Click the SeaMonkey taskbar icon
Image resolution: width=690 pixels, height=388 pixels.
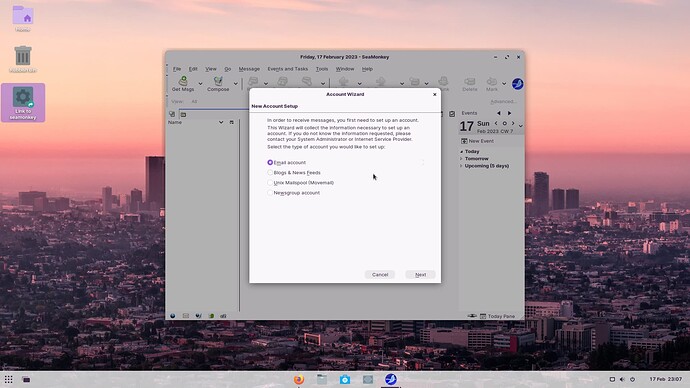[x=391, y=379]
